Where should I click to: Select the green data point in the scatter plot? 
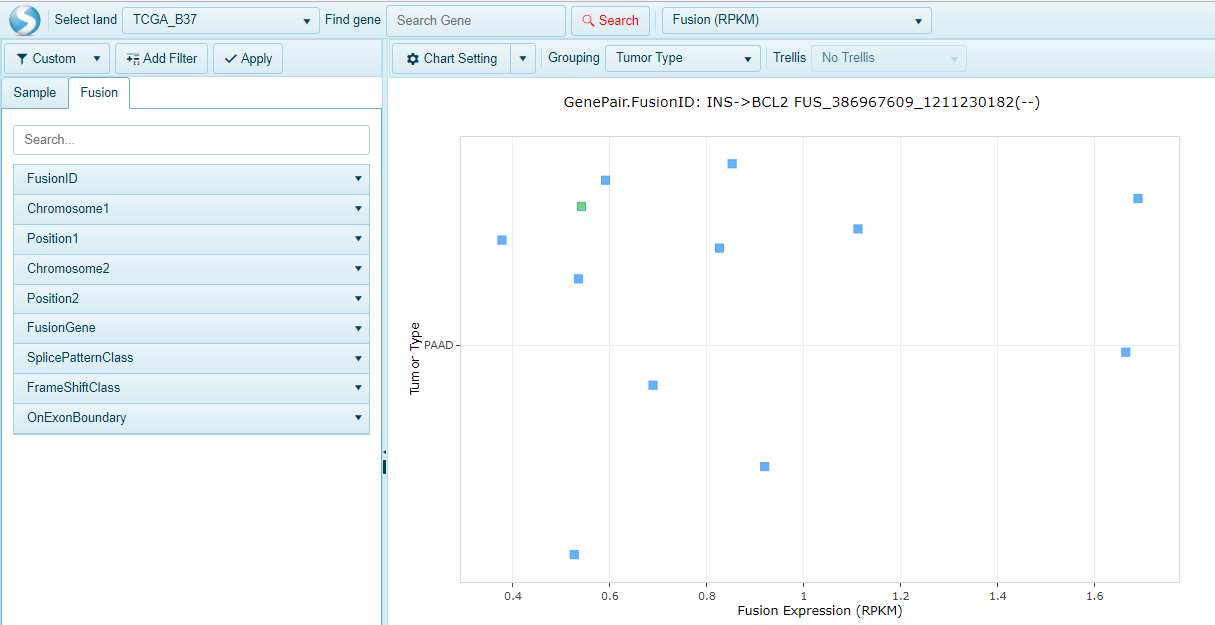tap(581, 206)
